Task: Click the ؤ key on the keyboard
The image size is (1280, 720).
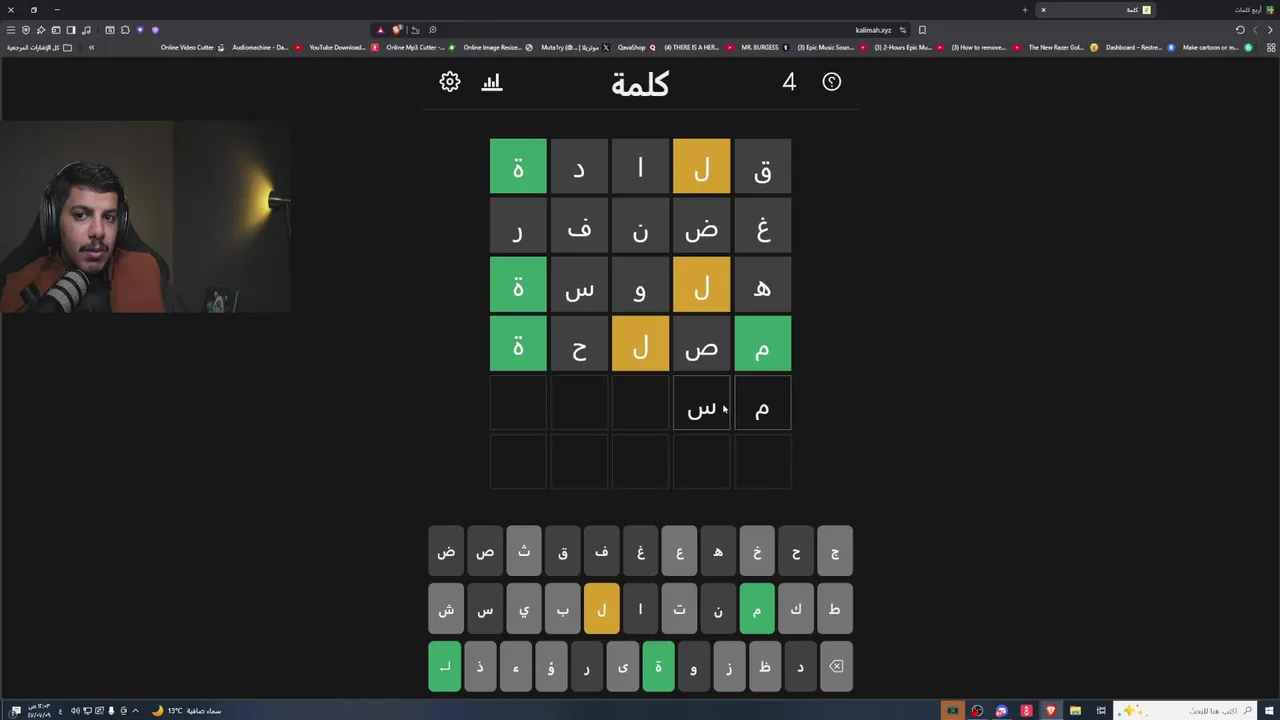Action: (x=551, y=666)
